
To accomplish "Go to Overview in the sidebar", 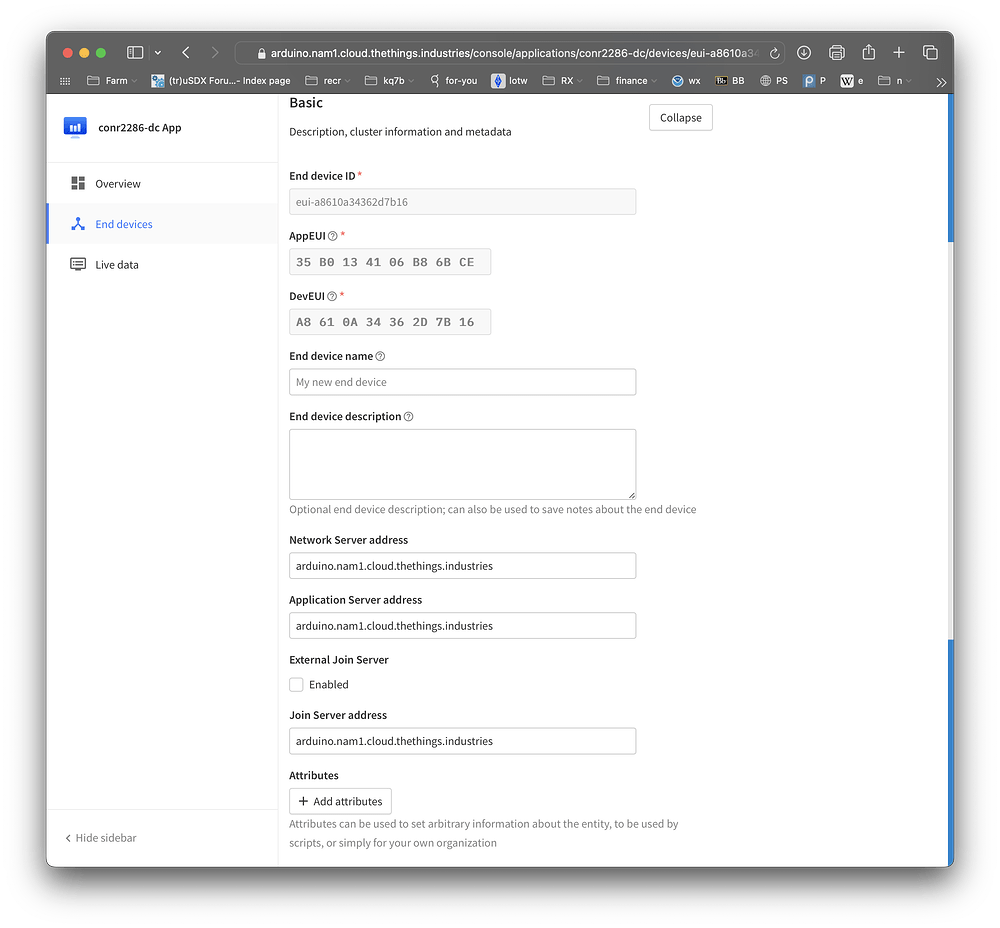I will 163,184.
